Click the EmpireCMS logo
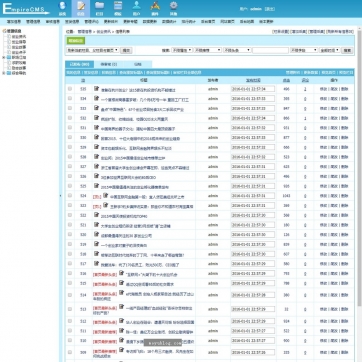Image resolution: width=362 pixels, height=362 pixels. tap(26, 9)
